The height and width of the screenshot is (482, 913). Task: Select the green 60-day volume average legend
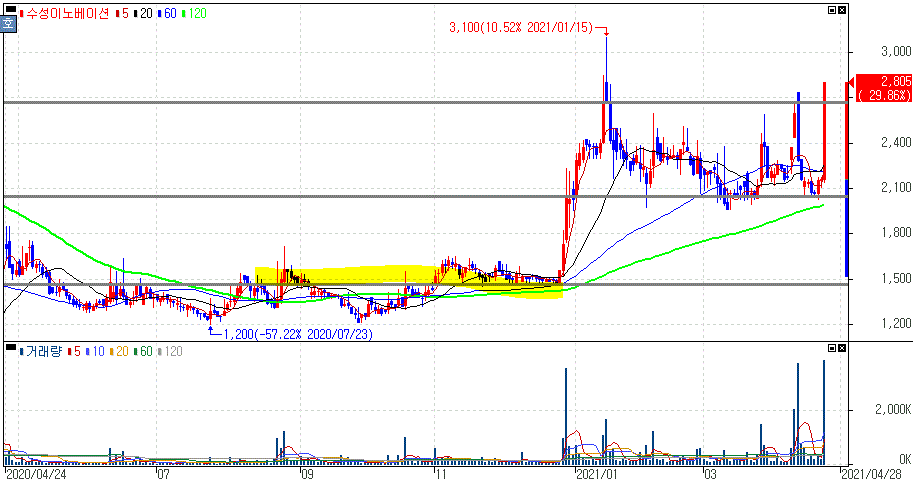pos(143,352)
